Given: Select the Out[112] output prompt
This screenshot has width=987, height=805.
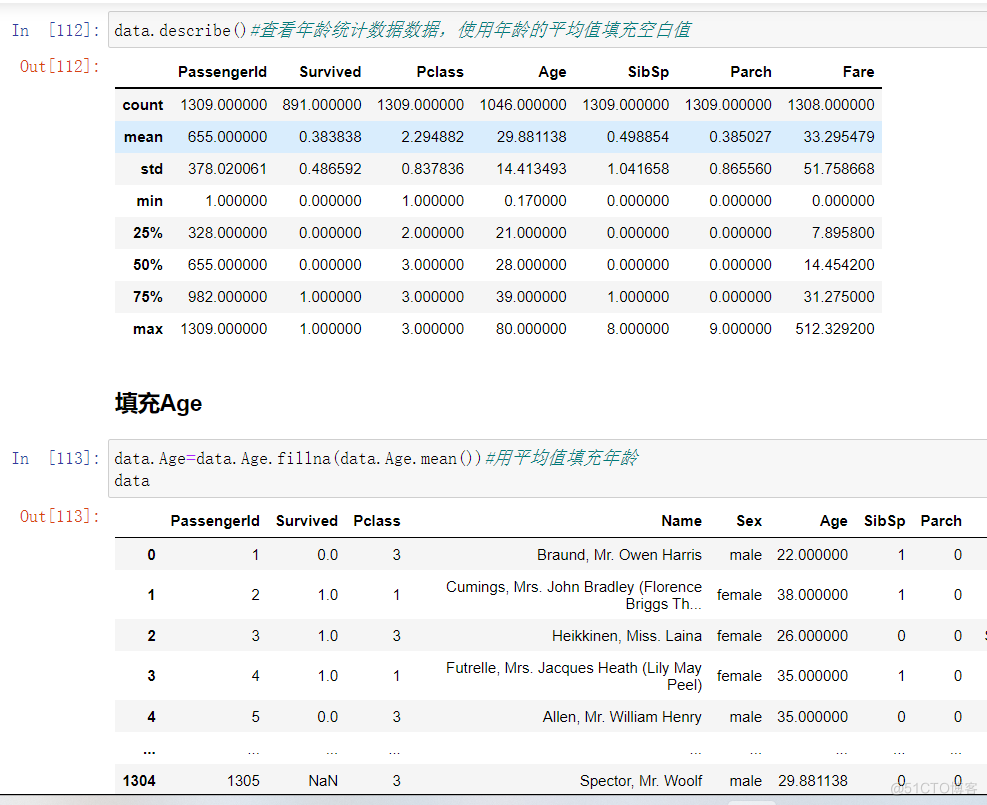Looking at the screenshot, I should click(60, 66).
